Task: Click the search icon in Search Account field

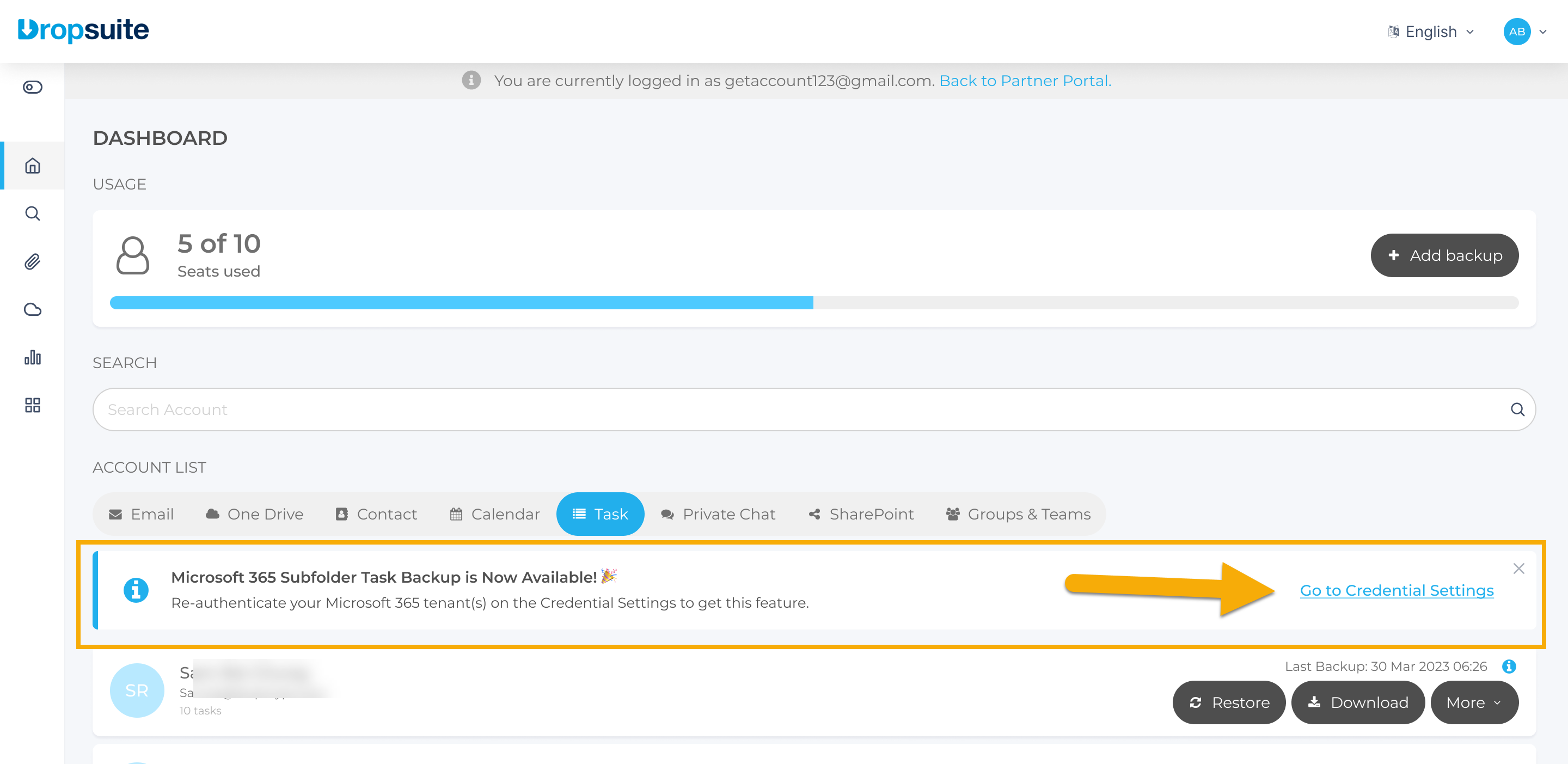Action: point(1517,409)
